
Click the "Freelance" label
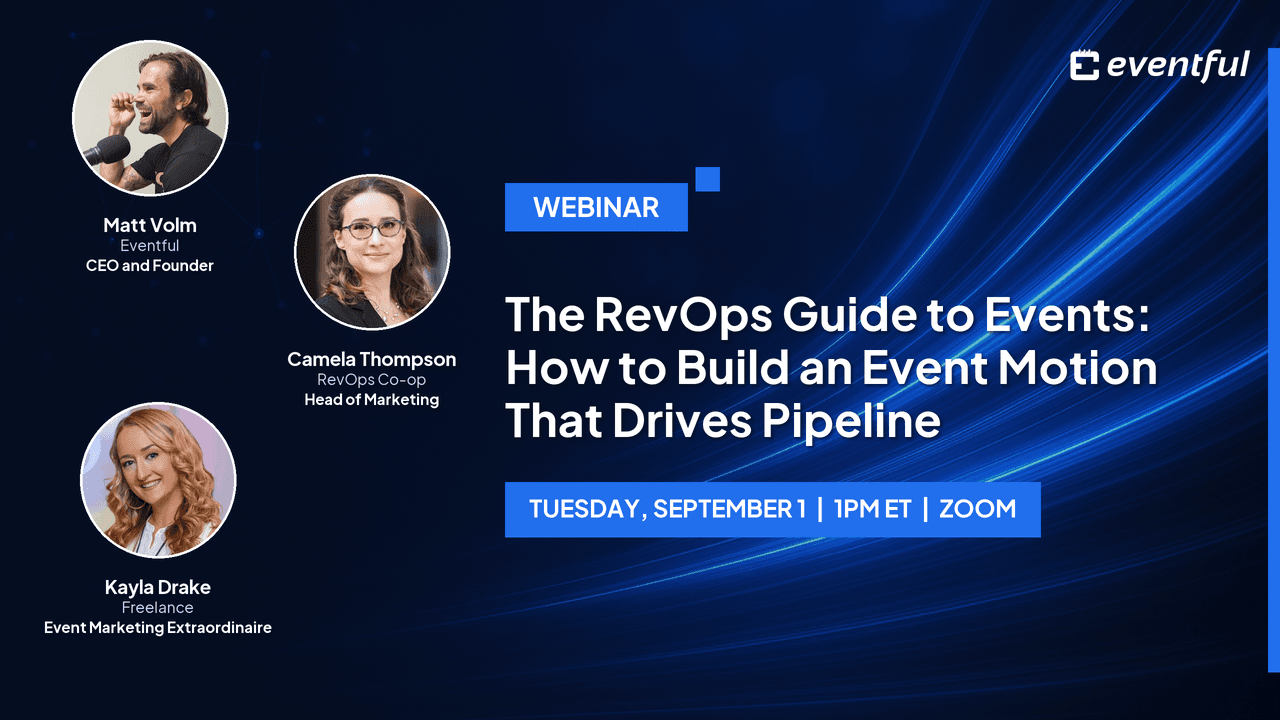click(158, 608)
